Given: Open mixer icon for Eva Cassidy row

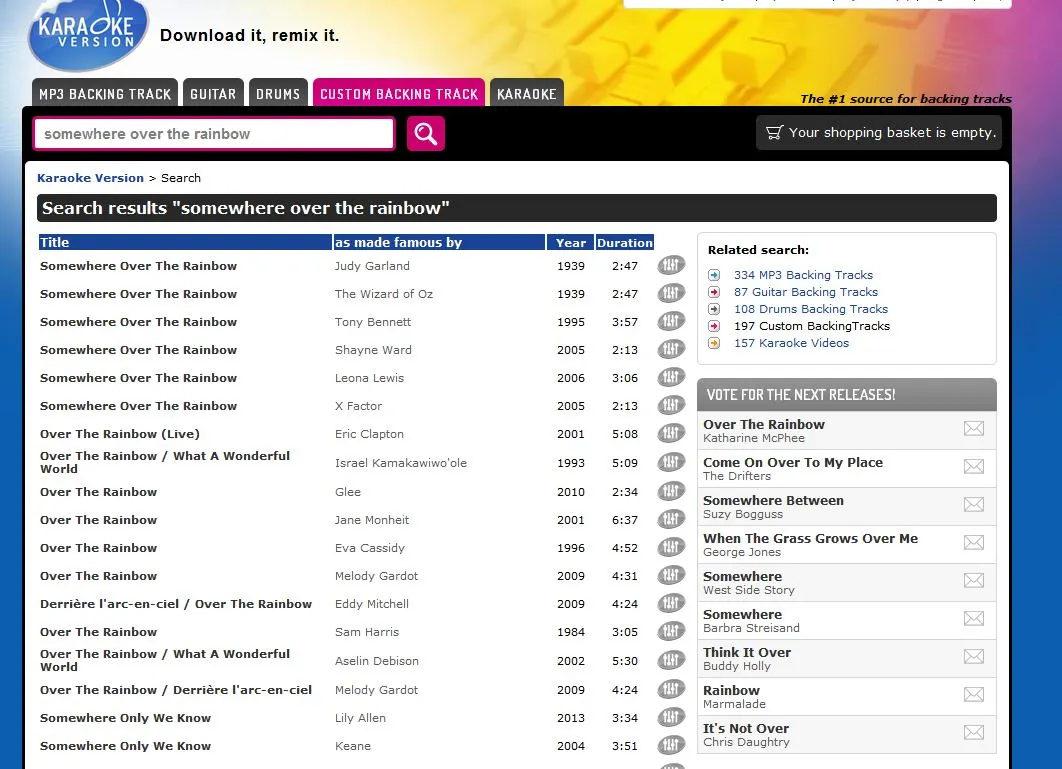Looking at the screenshot, I should pyautogui.click(x=671, y=547).
